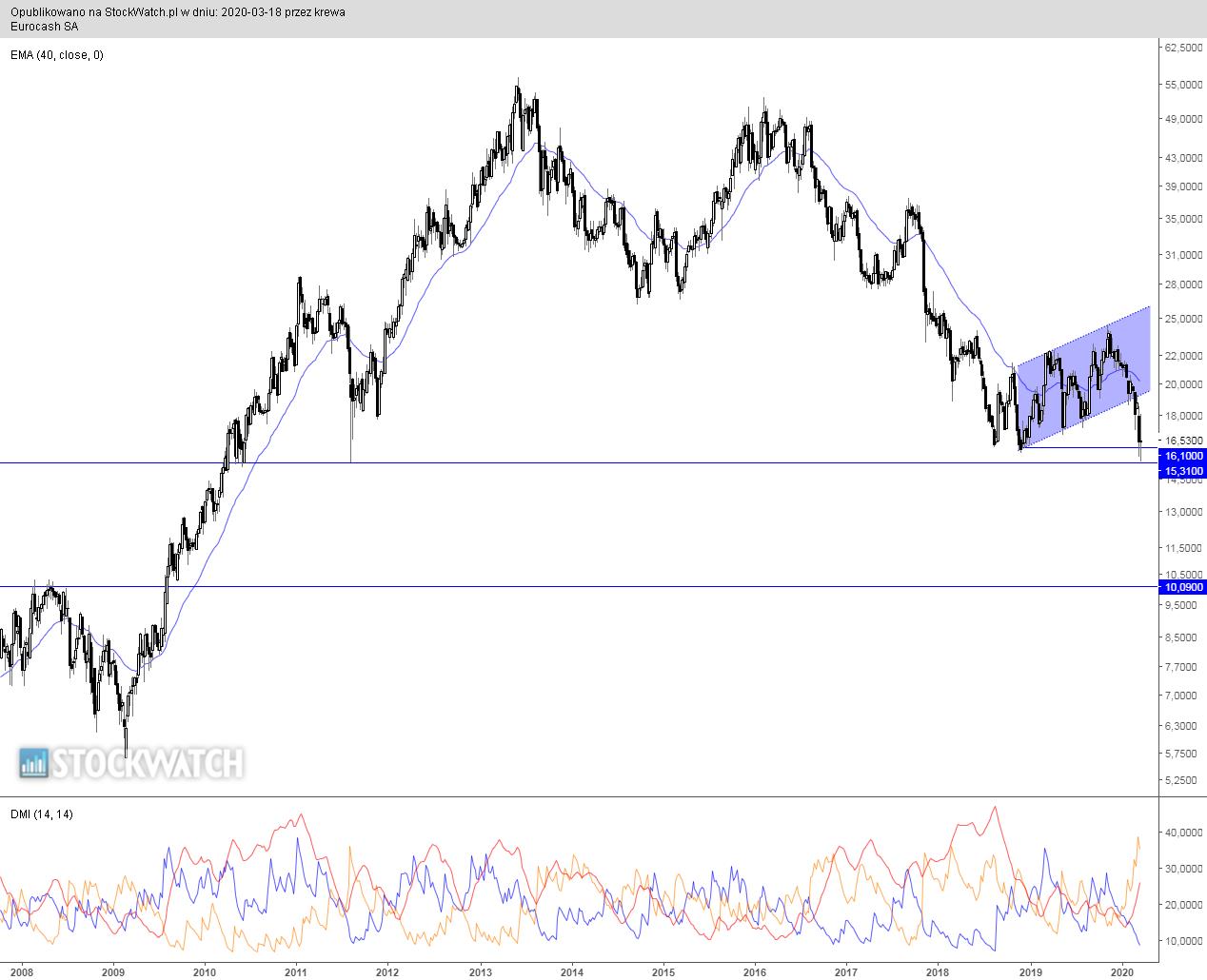This screenshot has width=1207, height=980.
Task: Click the 49,0000 price axis value
Action: (x=1183, y=120)
